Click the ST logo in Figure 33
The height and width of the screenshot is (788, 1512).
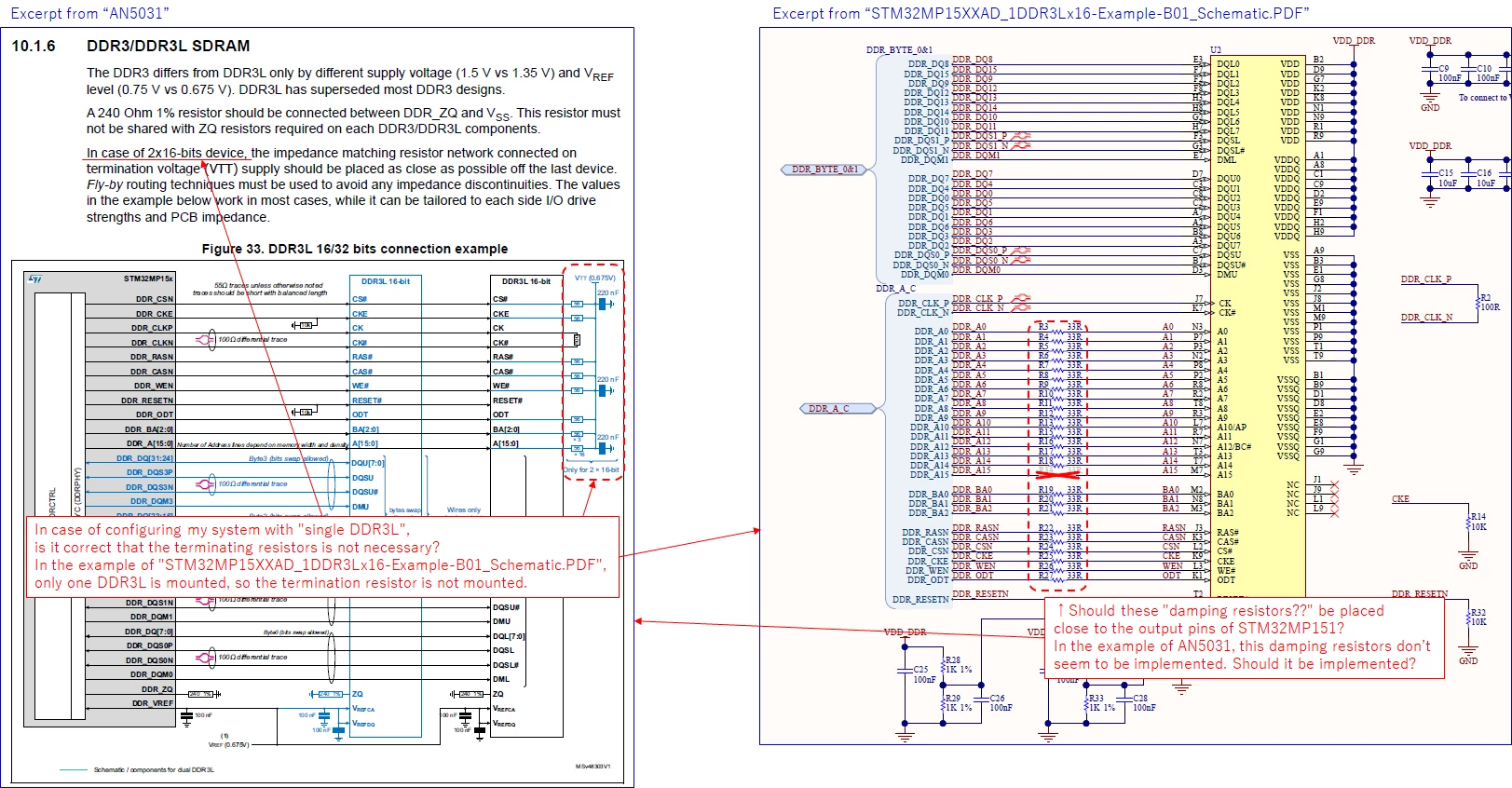pyautogui.click(x=35, y=279)
